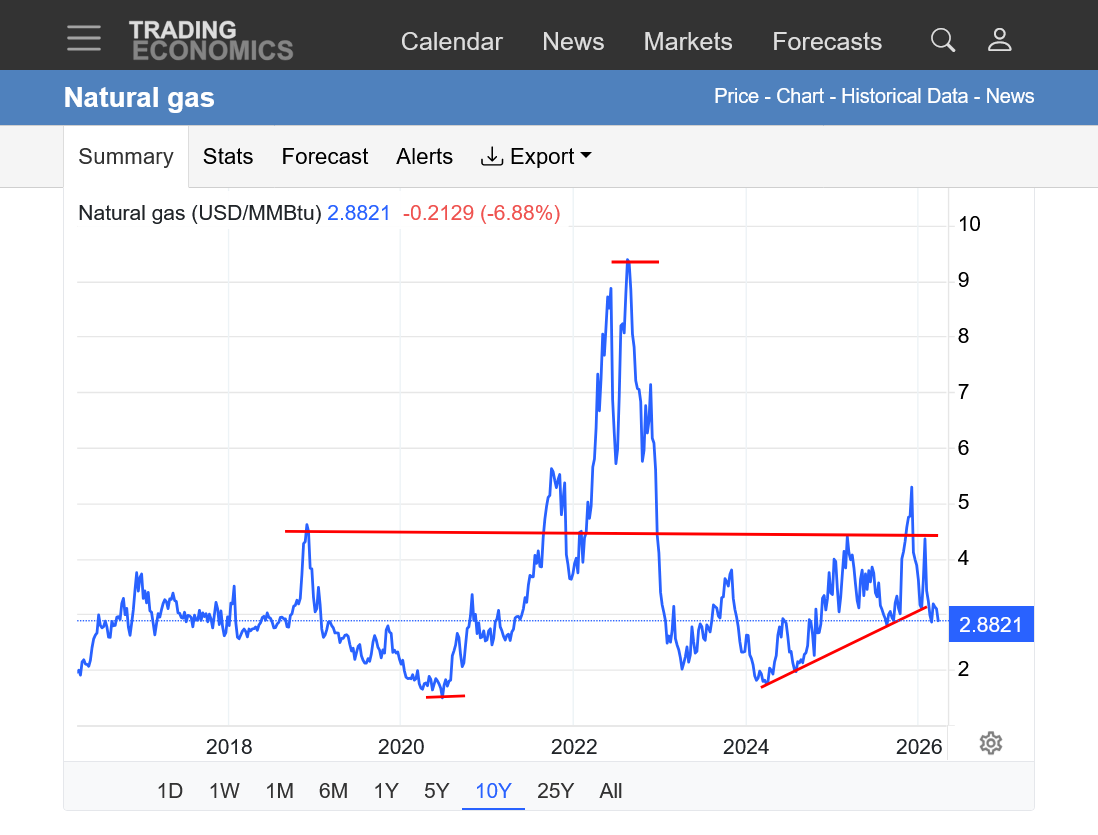Go to the Markets section
This screenshot has width=1098, height=835.
(x=688, y=41)
